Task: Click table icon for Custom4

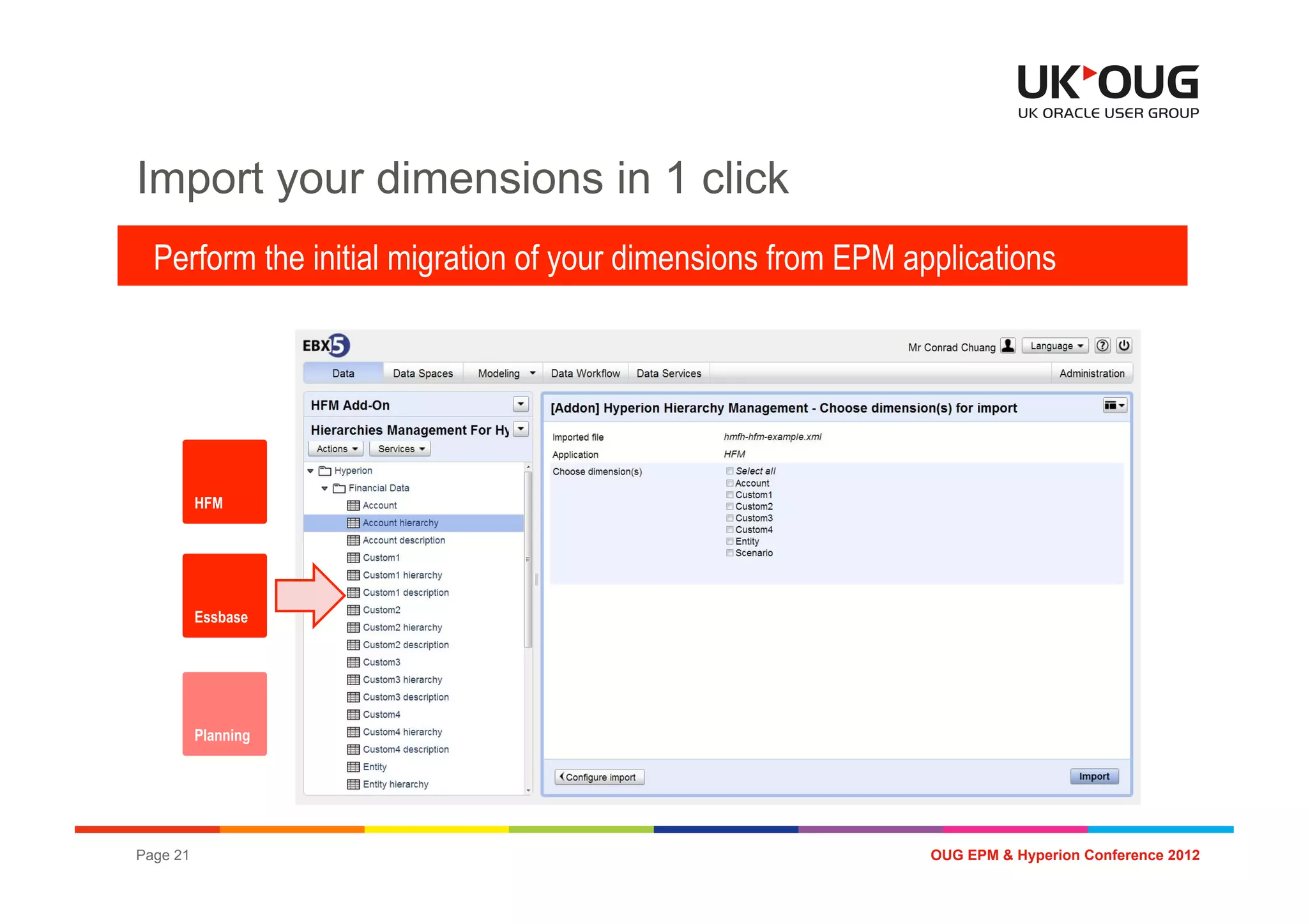Action: point(353,715)
